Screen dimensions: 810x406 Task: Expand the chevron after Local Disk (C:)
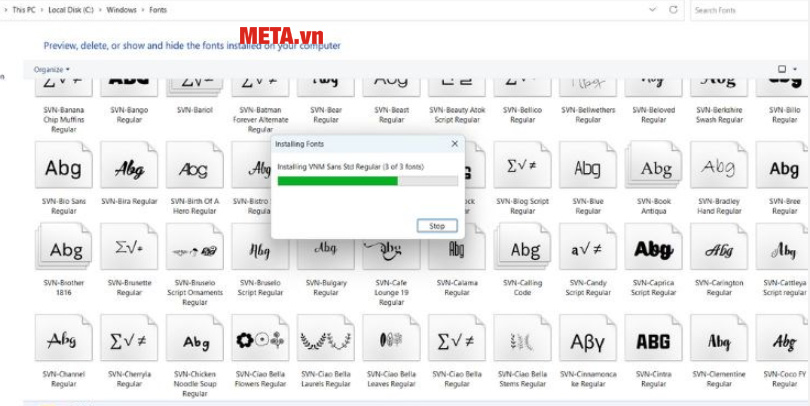click(100, 10)
